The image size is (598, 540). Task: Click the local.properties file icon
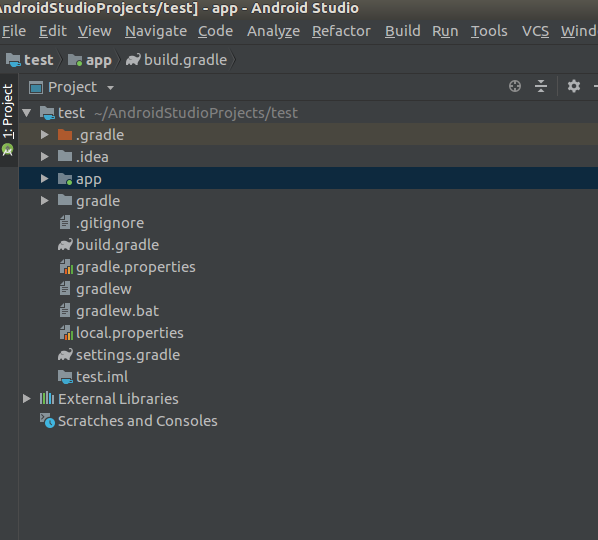[x=66, y=333]
